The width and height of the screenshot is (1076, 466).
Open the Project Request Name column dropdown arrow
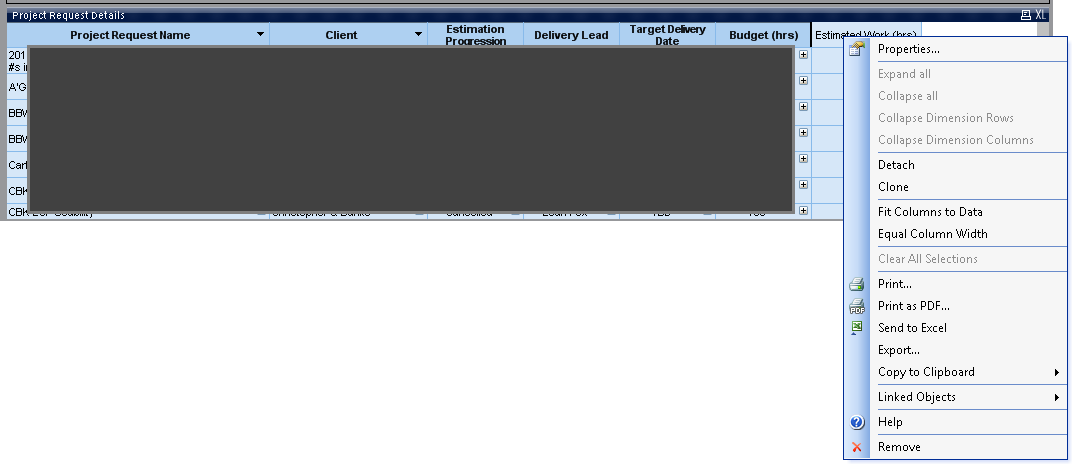click(260, 34)
